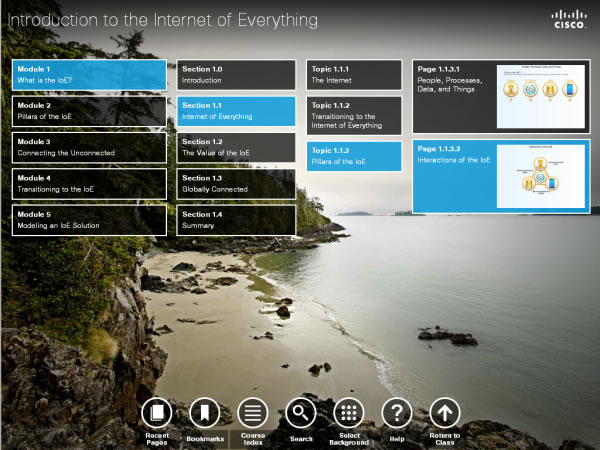Select Section 1.3 Globally Connected
The height and width of the screenshot is (450, 600).
236,184
